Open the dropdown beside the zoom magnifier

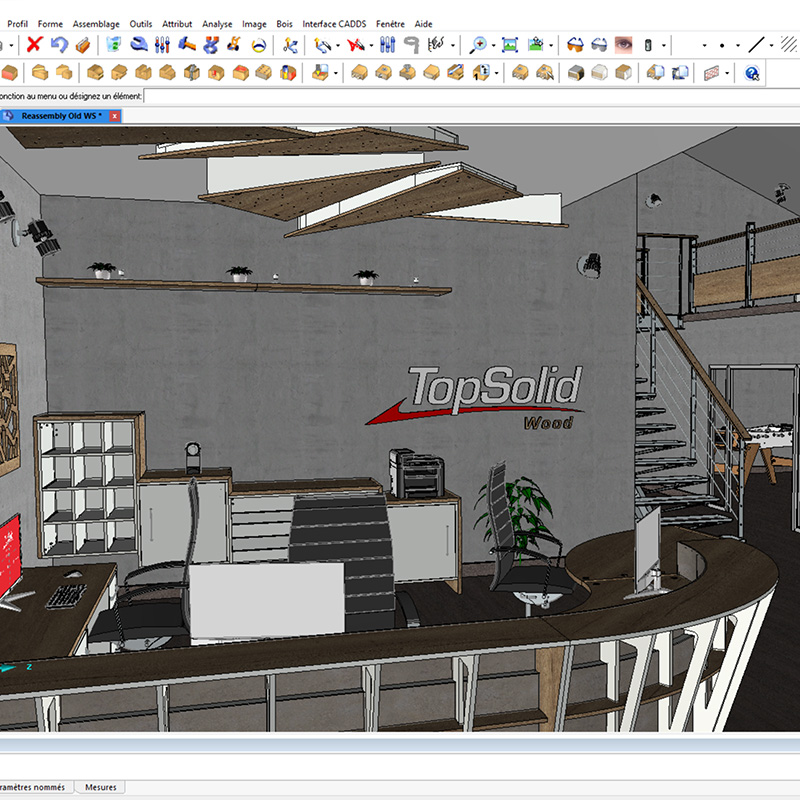493,45
